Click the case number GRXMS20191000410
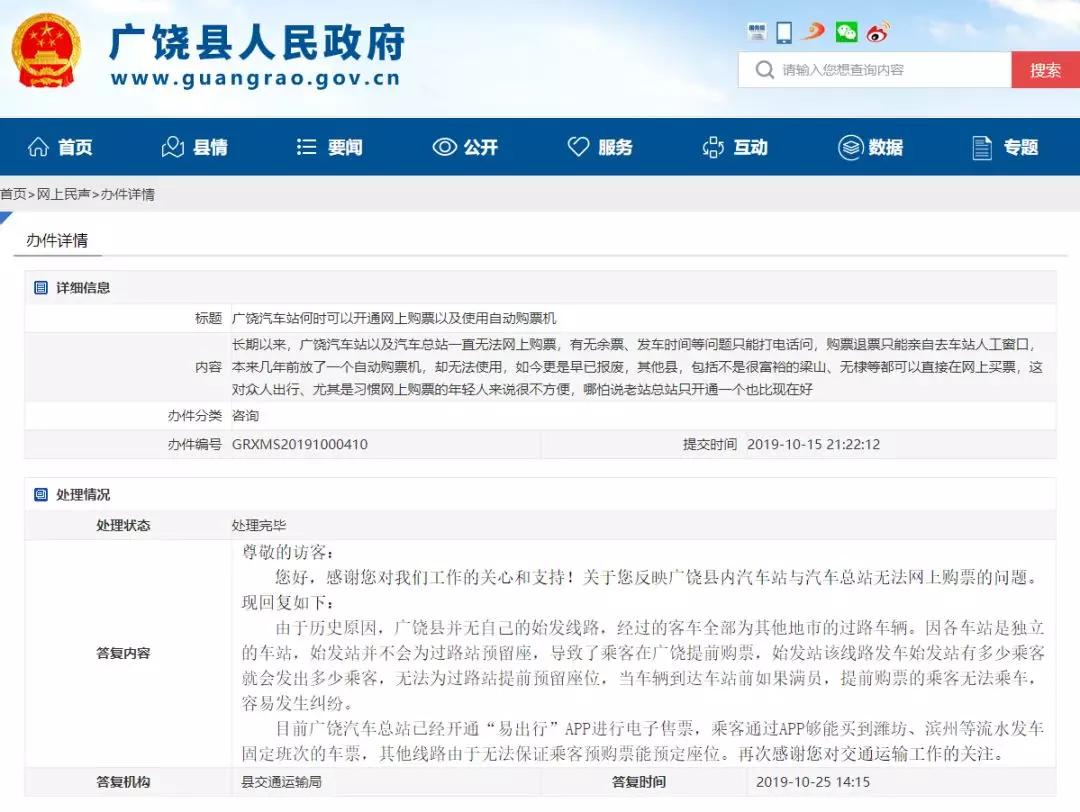This screenshot has width=1080, height=812. pos(300,444)
